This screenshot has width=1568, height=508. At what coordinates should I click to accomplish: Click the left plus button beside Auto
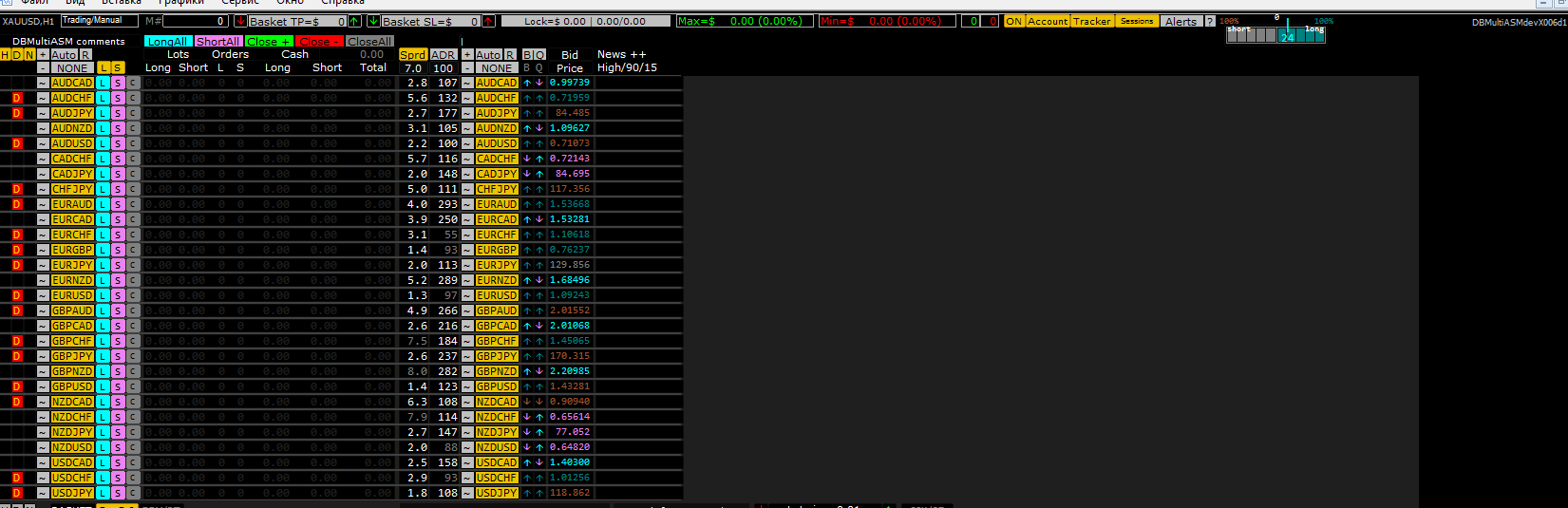pyautogui.click(x=43, y=55)
